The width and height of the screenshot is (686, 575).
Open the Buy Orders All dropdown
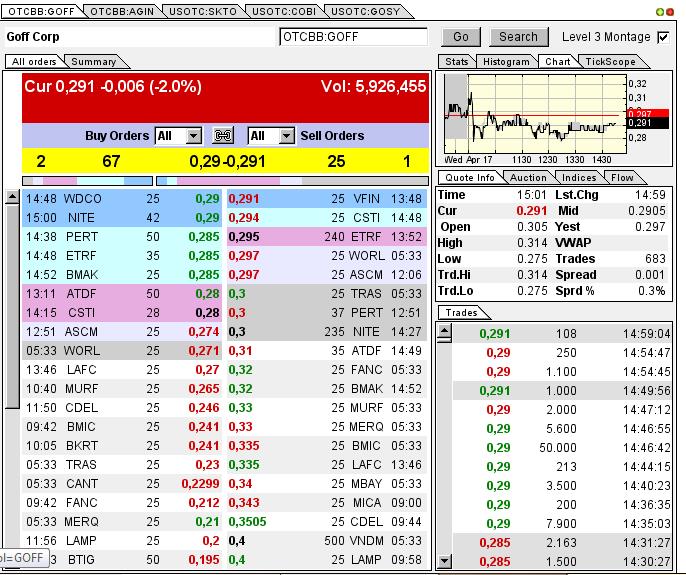point(193,136)
